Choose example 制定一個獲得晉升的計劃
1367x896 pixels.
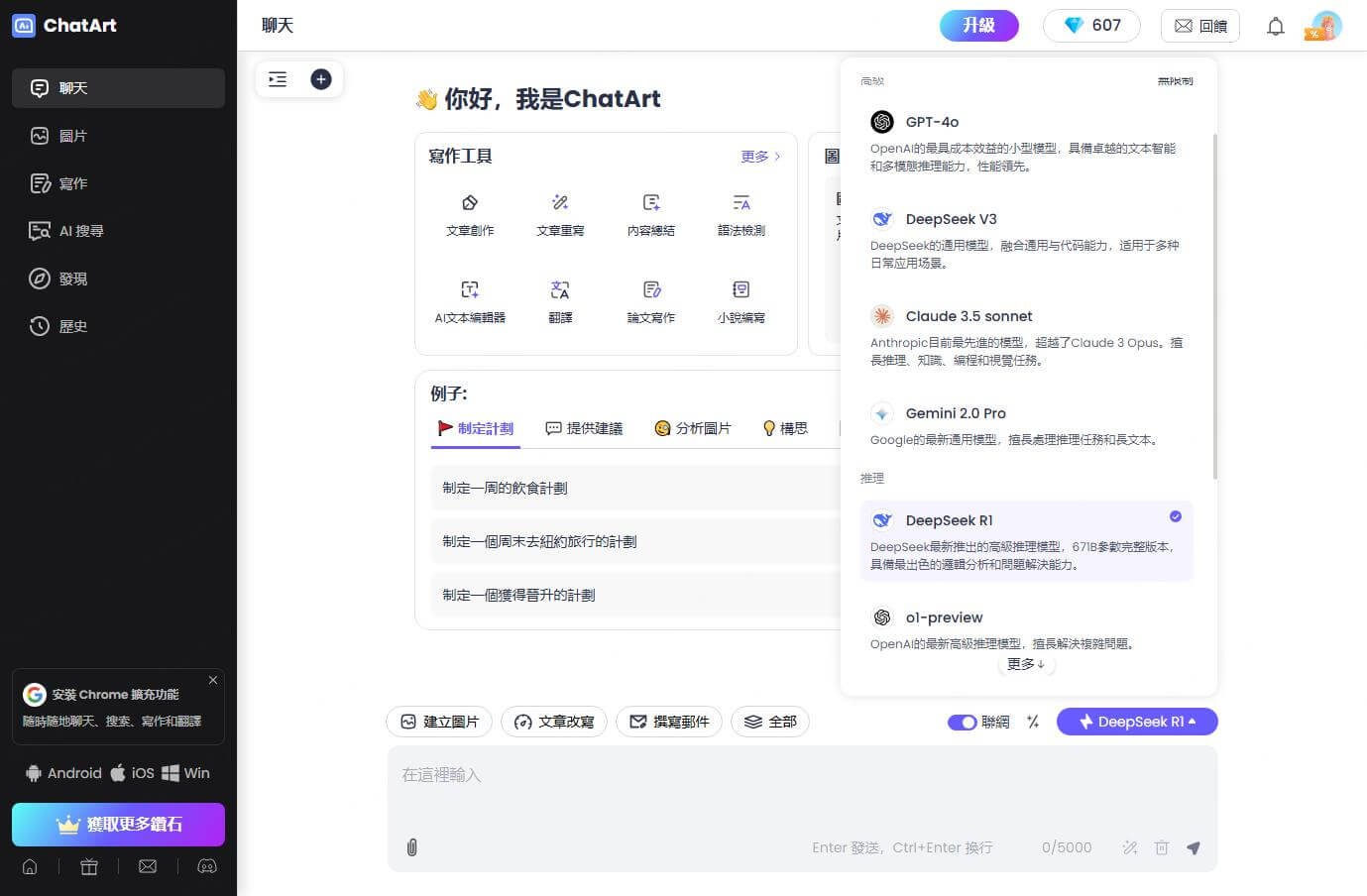tap(634, 595)
